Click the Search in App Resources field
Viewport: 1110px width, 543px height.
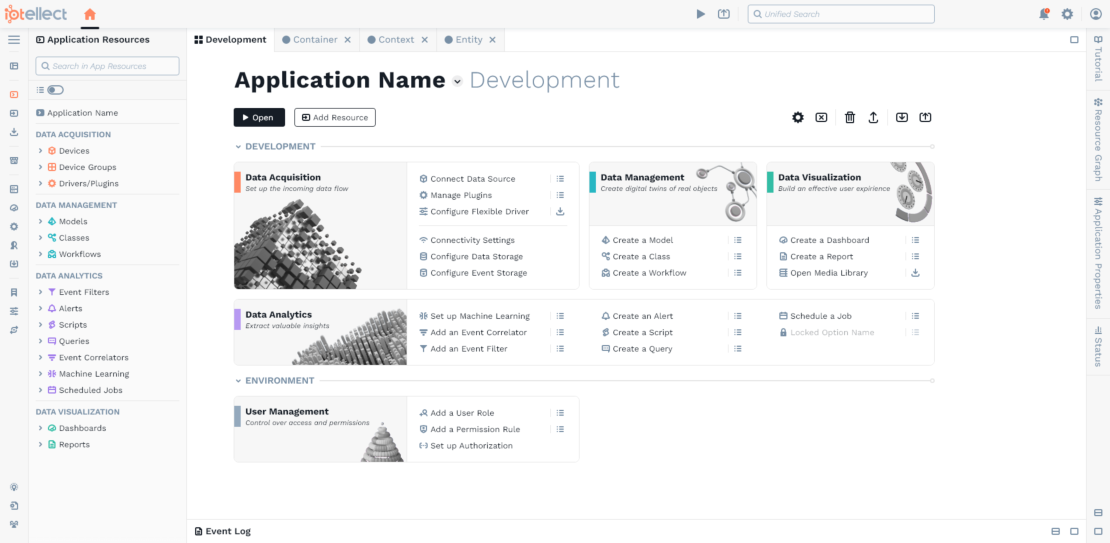pyautogui.click(x=108, y=66)
